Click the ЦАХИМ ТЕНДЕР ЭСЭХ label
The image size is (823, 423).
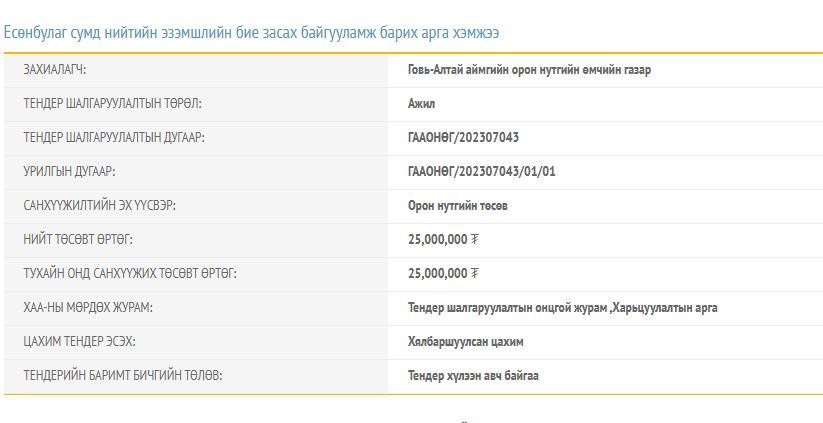click(79, 342)
